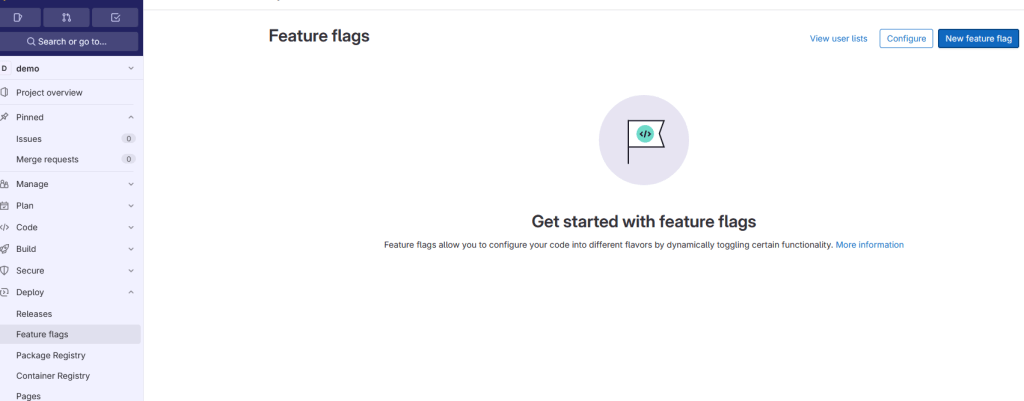Click the Configure button

click(906, 38)
